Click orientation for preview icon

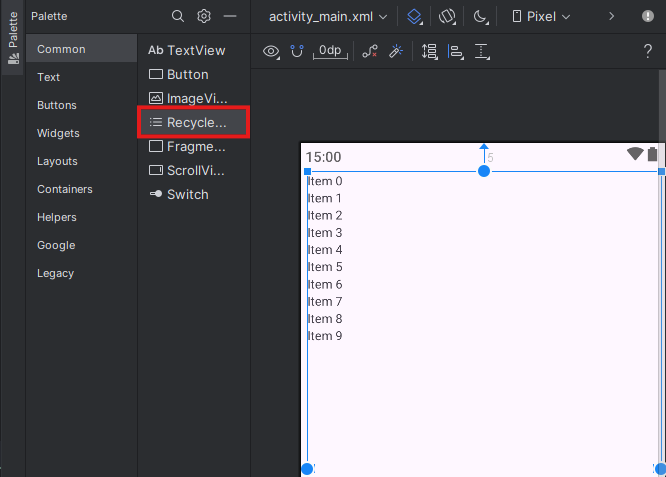point(447,16)
